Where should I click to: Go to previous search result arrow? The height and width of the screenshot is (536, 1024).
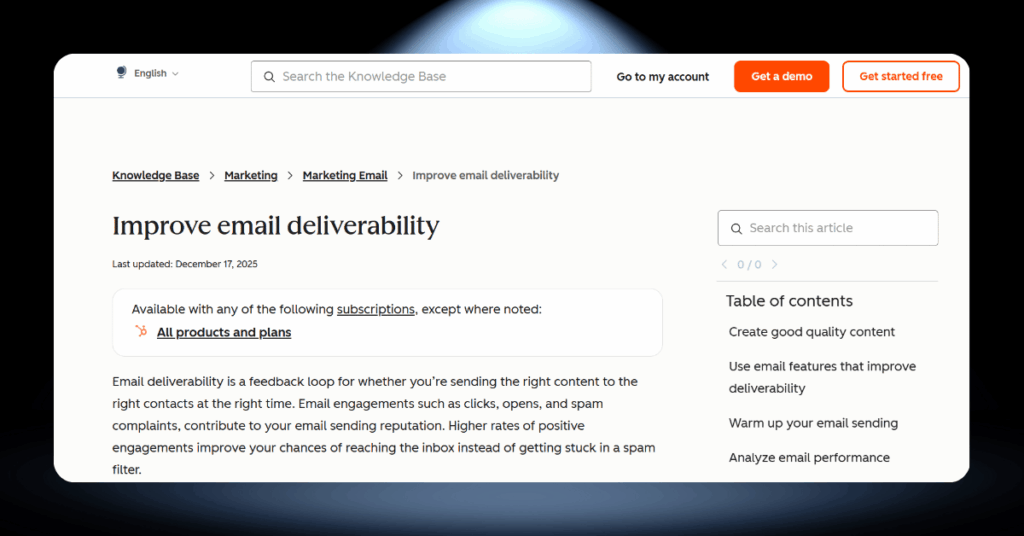click(x=724, y=264)
